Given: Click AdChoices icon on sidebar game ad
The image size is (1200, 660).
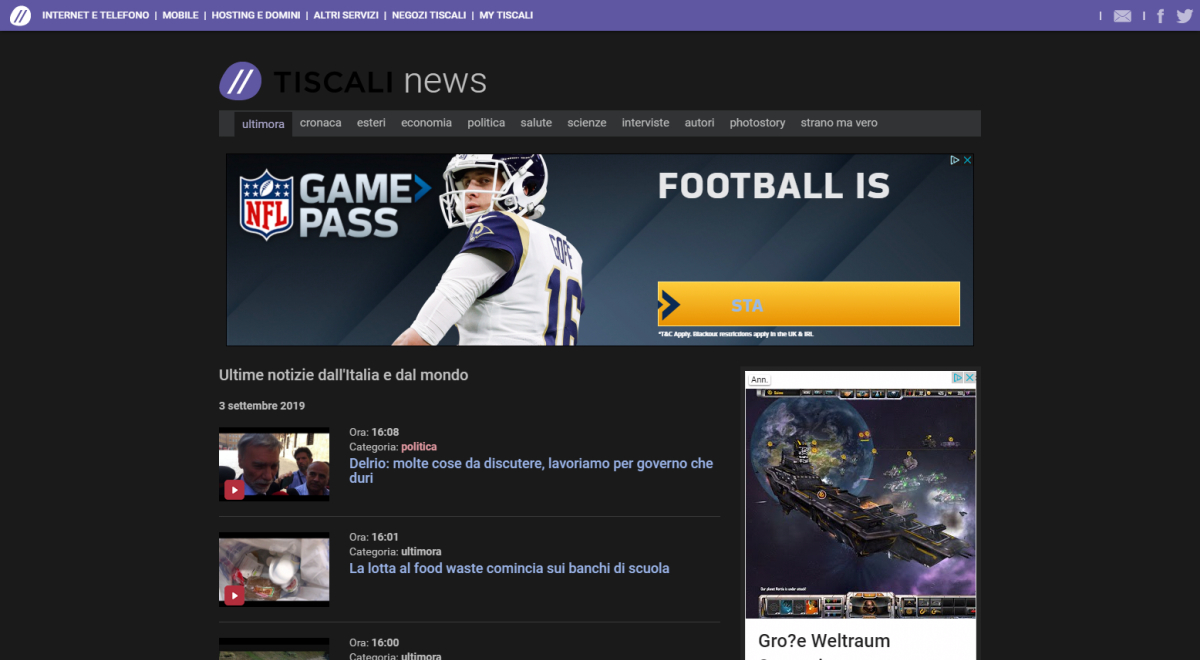Looking at the screenshot, I should 957,378.
